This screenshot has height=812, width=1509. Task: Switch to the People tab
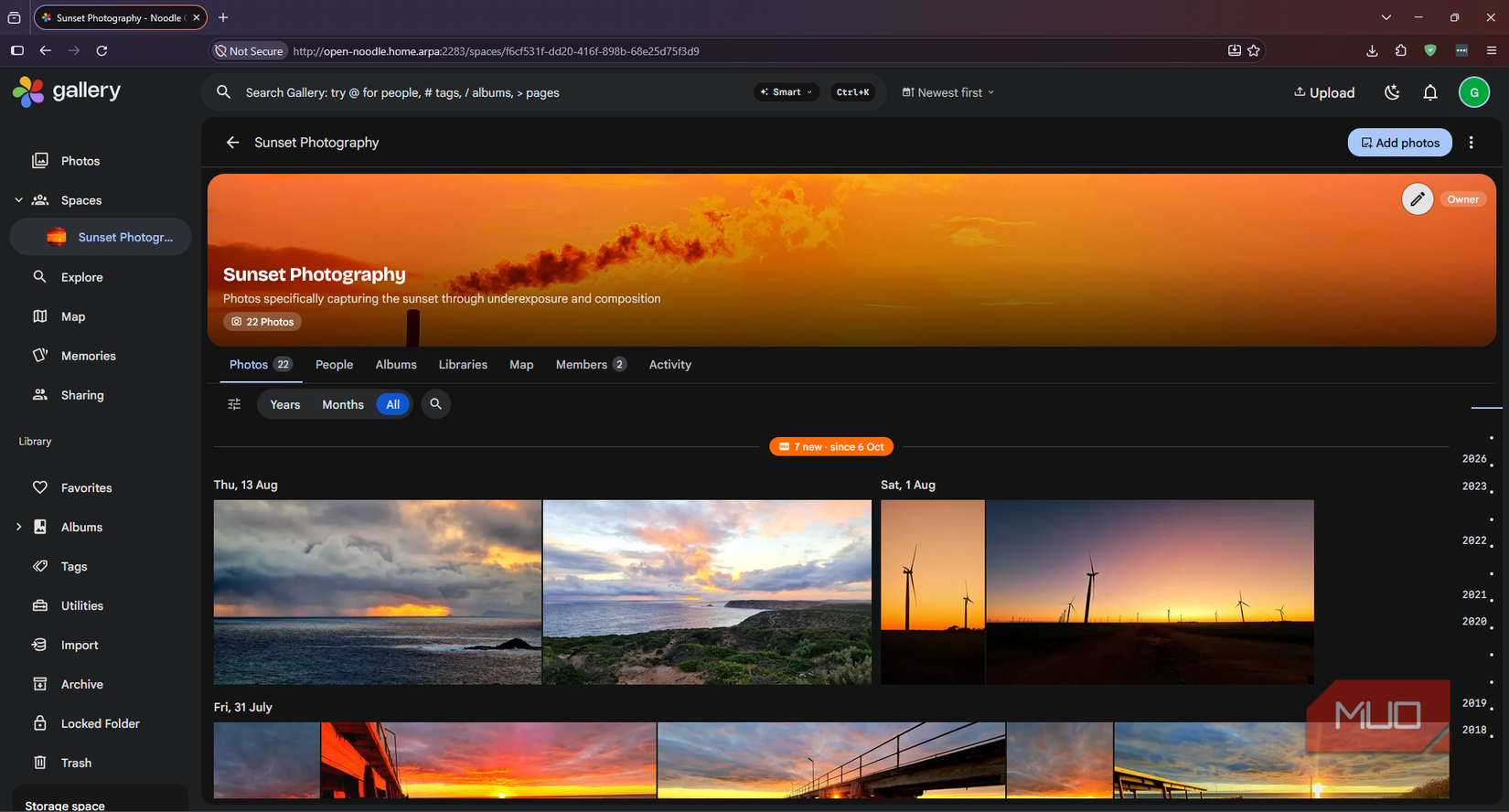tap(334, 365)
